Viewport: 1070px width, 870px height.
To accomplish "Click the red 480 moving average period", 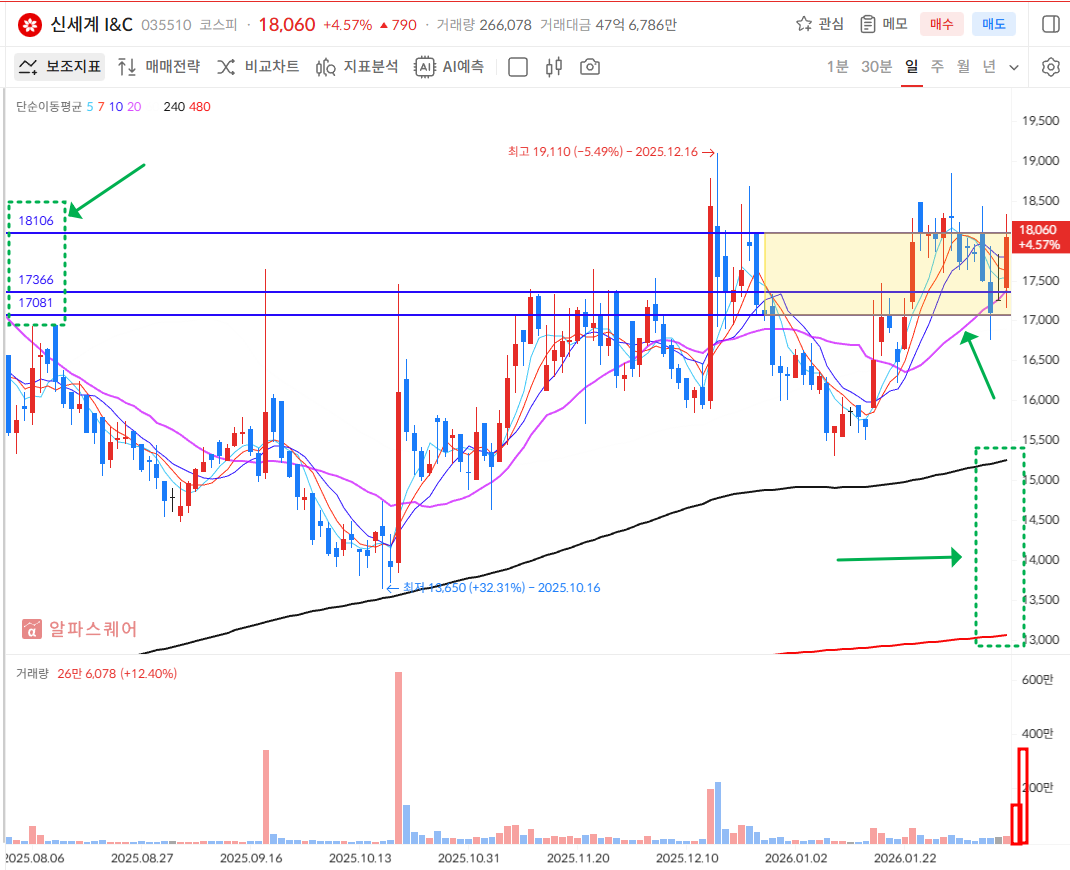I will (x=200, y=107).
